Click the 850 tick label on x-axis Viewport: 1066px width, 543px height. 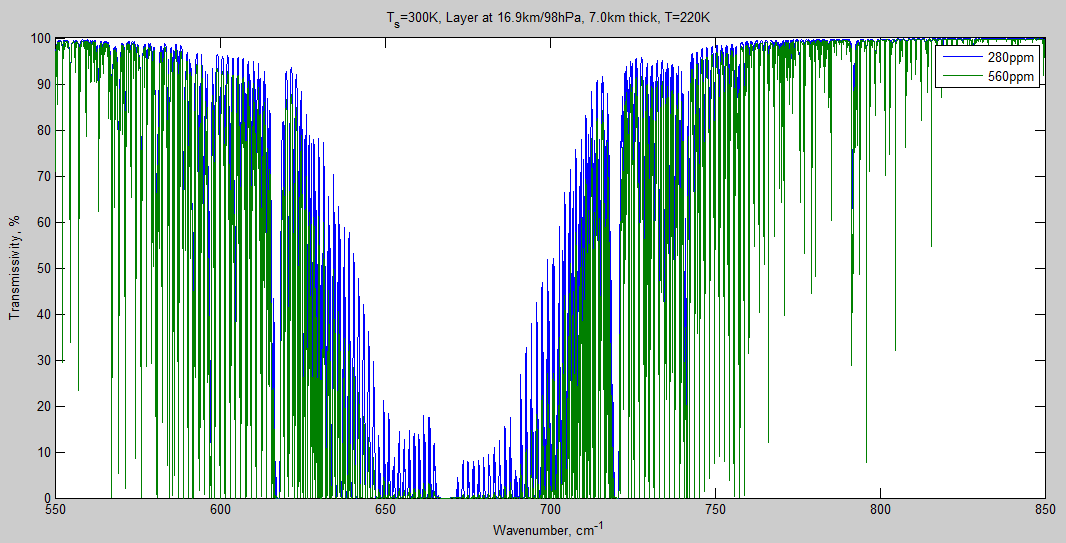(x=1045, y=509)
